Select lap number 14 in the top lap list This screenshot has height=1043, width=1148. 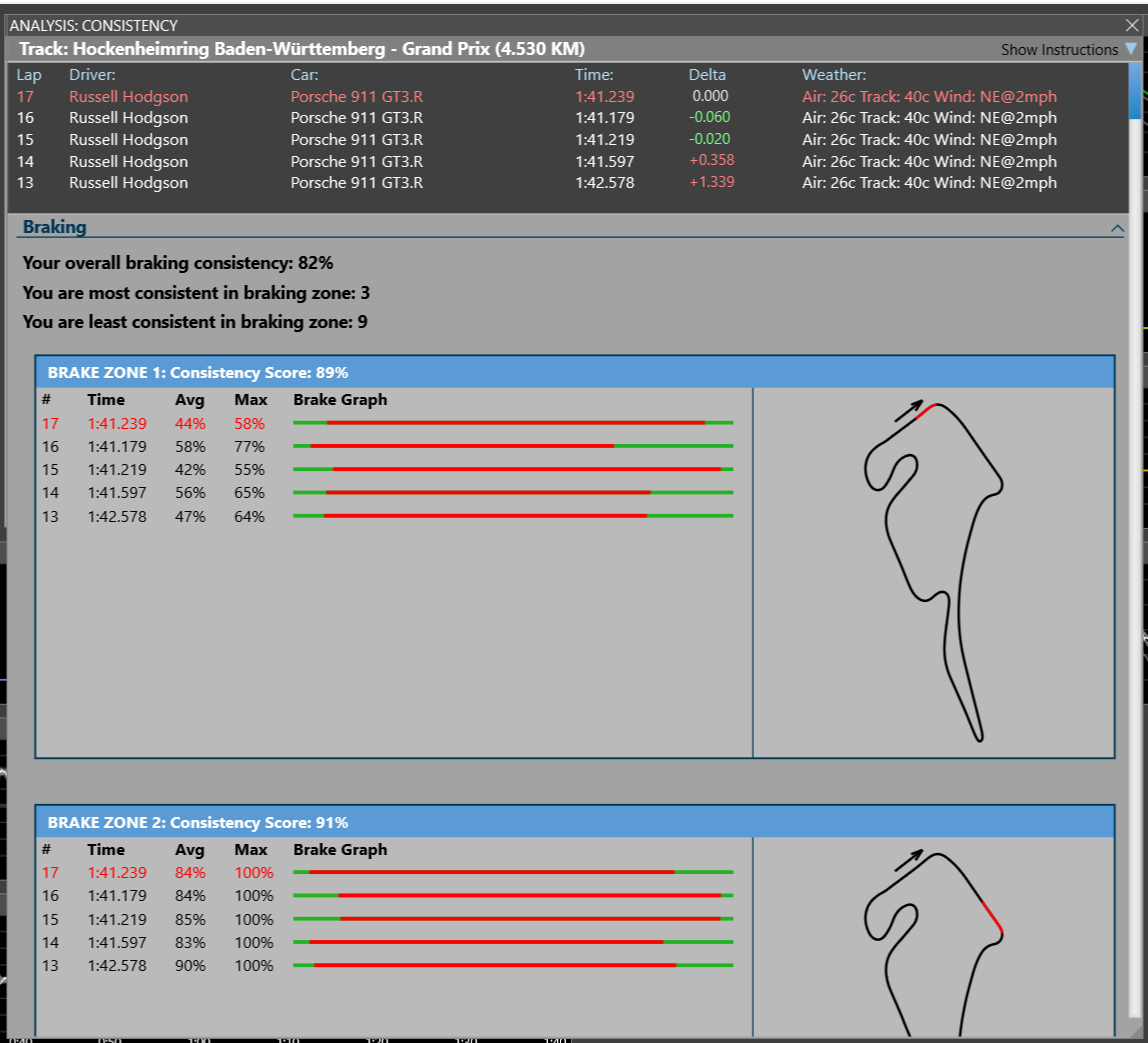[25, 162]
